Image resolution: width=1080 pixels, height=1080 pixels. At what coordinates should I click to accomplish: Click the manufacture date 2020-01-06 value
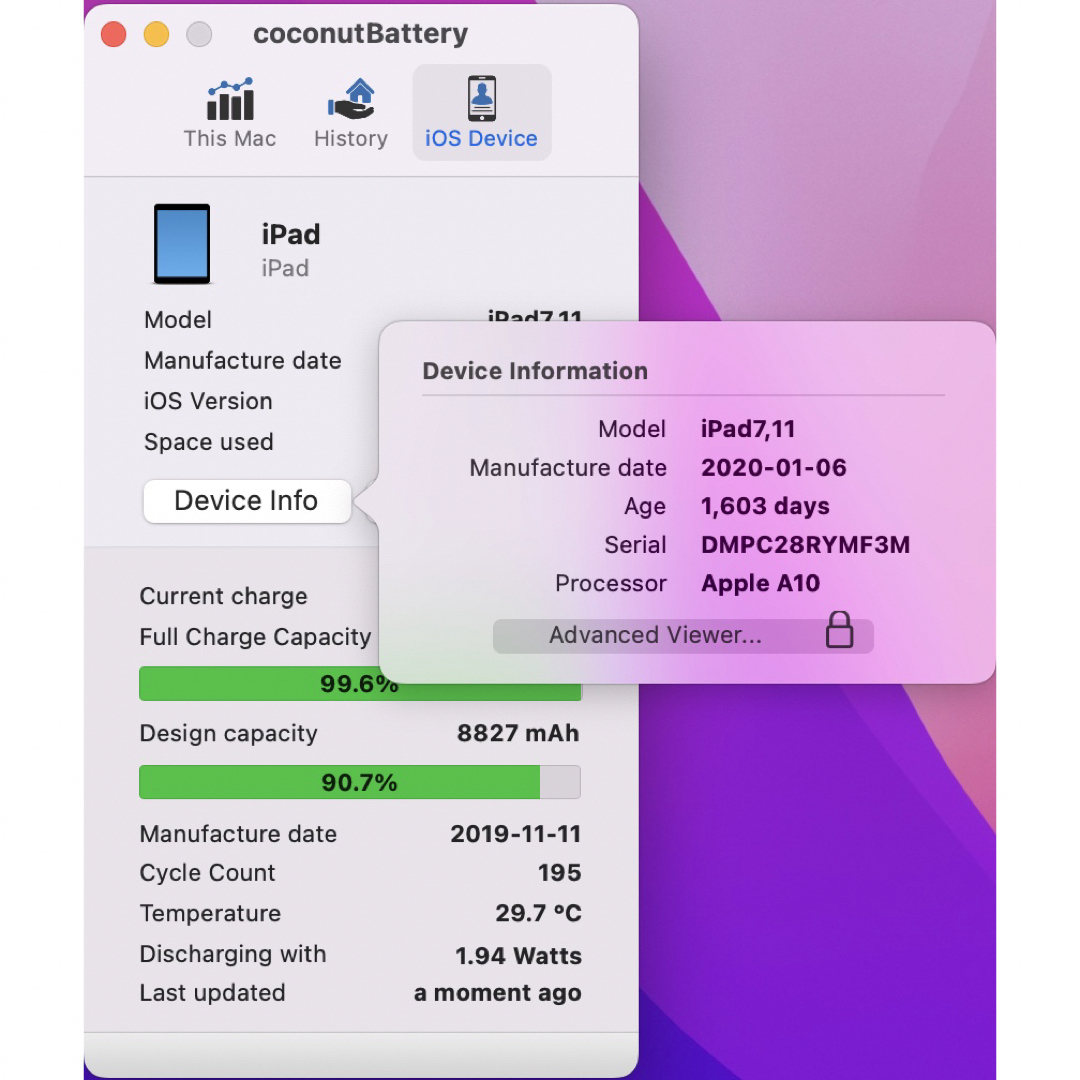(x=773, y=468)
